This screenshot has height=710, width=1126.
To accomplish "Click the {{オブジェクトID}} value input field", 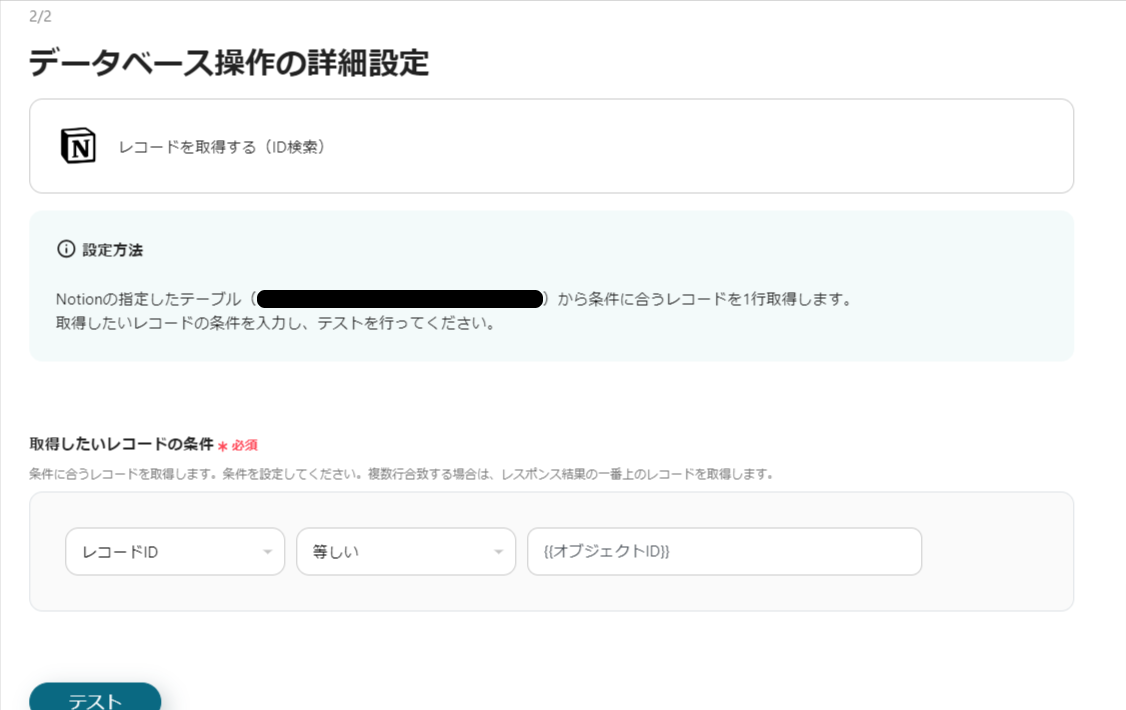I will click(x=725, y=551).
